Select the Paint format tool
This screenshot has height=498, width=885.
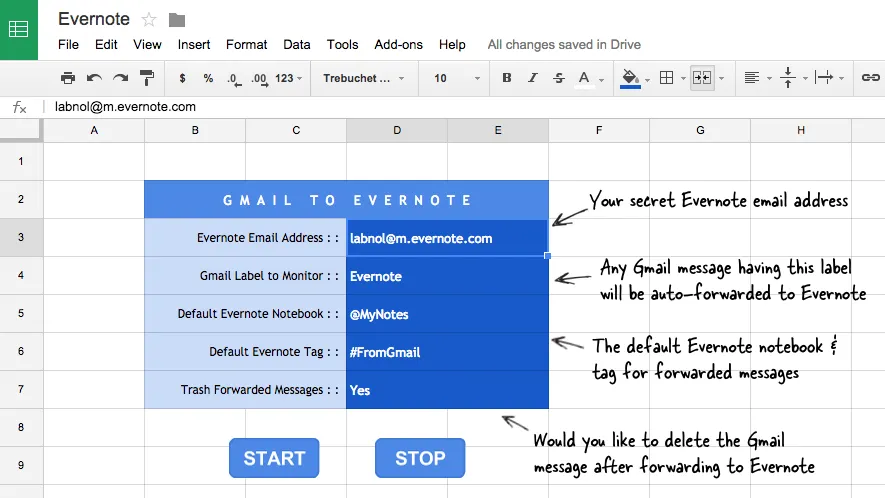[147, 78]
